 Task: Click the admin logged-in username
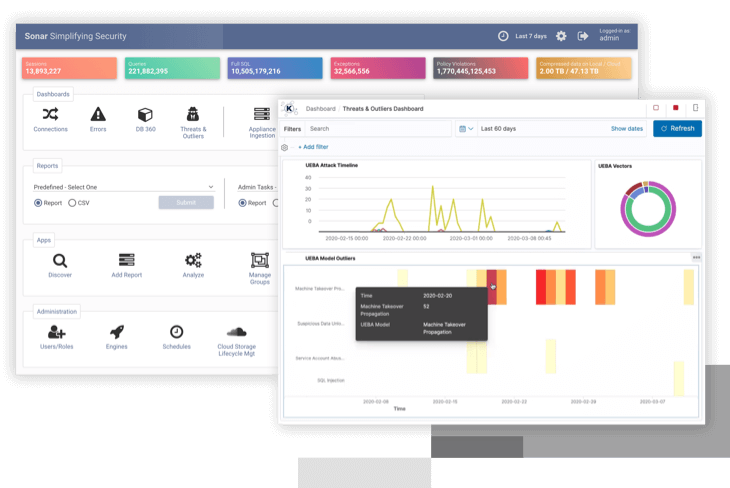click(609, 38)
